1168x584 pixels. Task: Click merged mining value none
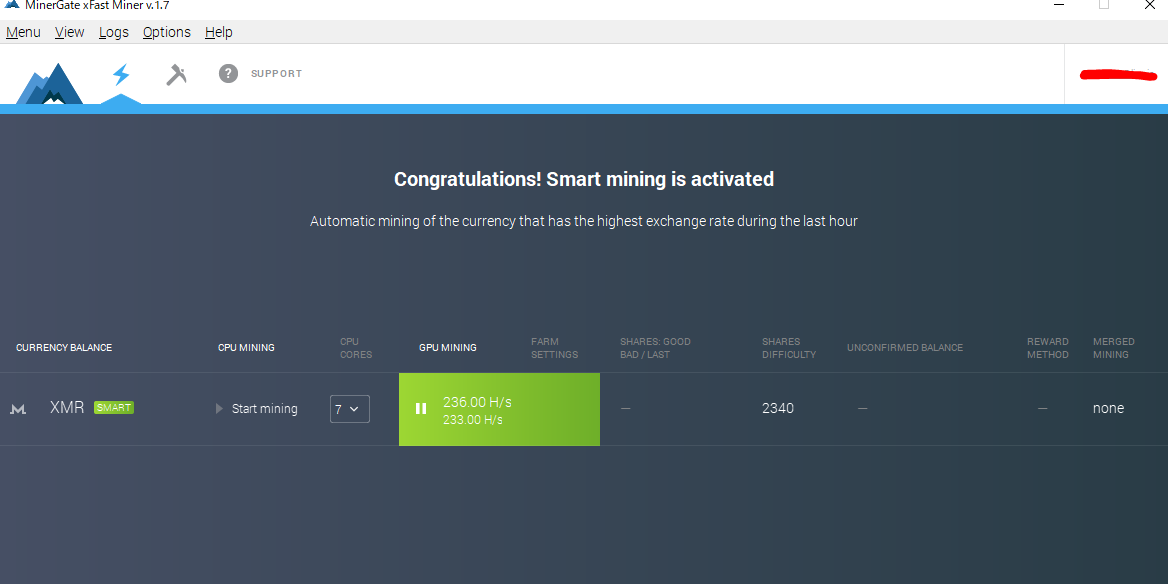(x=1108, y=408)
